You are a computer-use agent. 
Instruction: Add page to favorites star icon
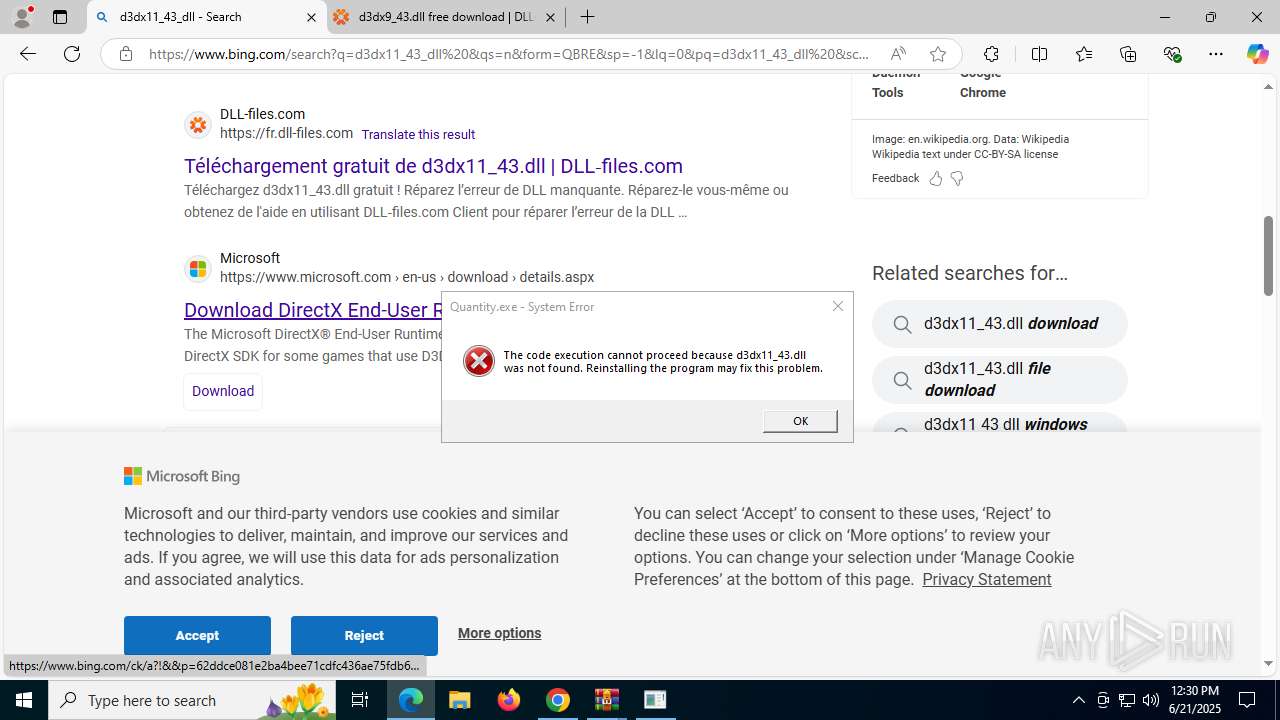pos(937,54)
